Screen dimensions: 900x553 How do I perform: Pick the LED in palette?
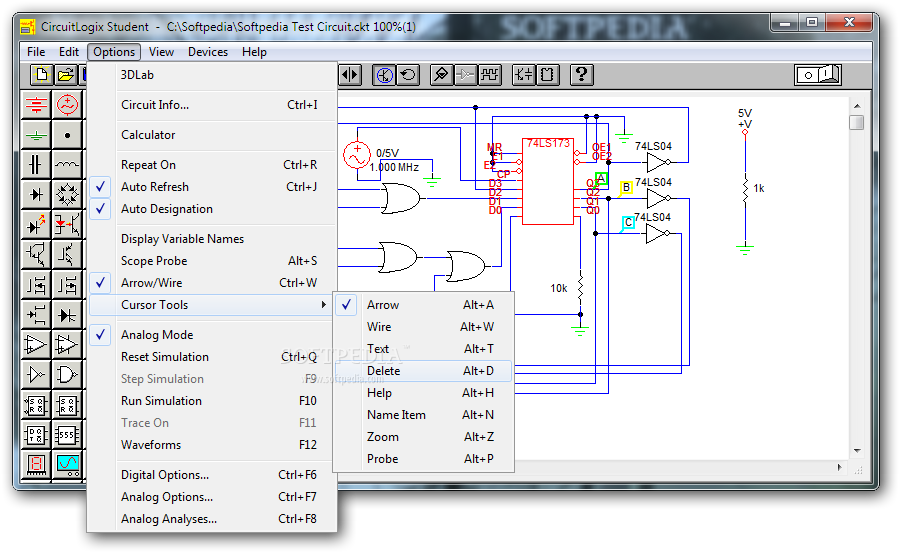tap(36, 225)
